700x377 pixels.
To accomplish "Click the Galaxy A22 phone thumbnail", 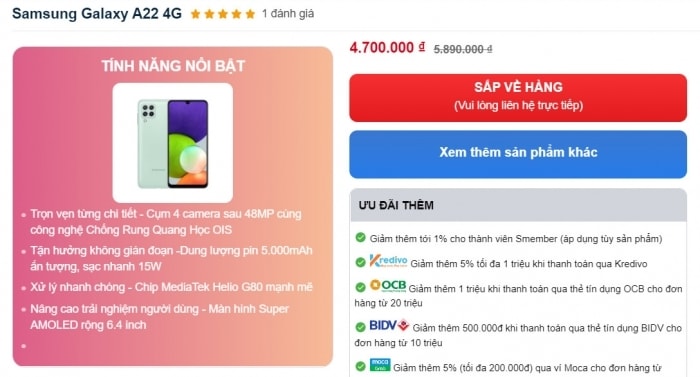I will click(173, 143).
